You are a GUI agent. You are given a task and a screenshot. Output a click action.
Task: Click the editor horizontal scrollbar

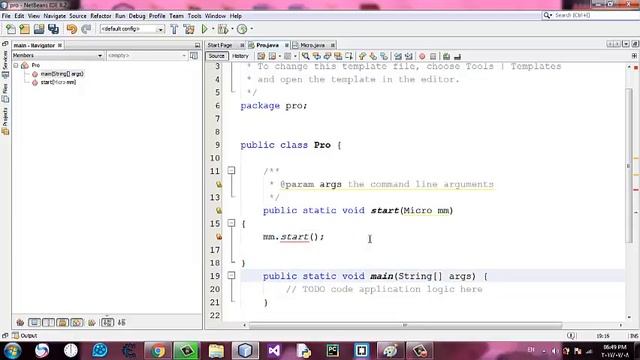point(405,325)
